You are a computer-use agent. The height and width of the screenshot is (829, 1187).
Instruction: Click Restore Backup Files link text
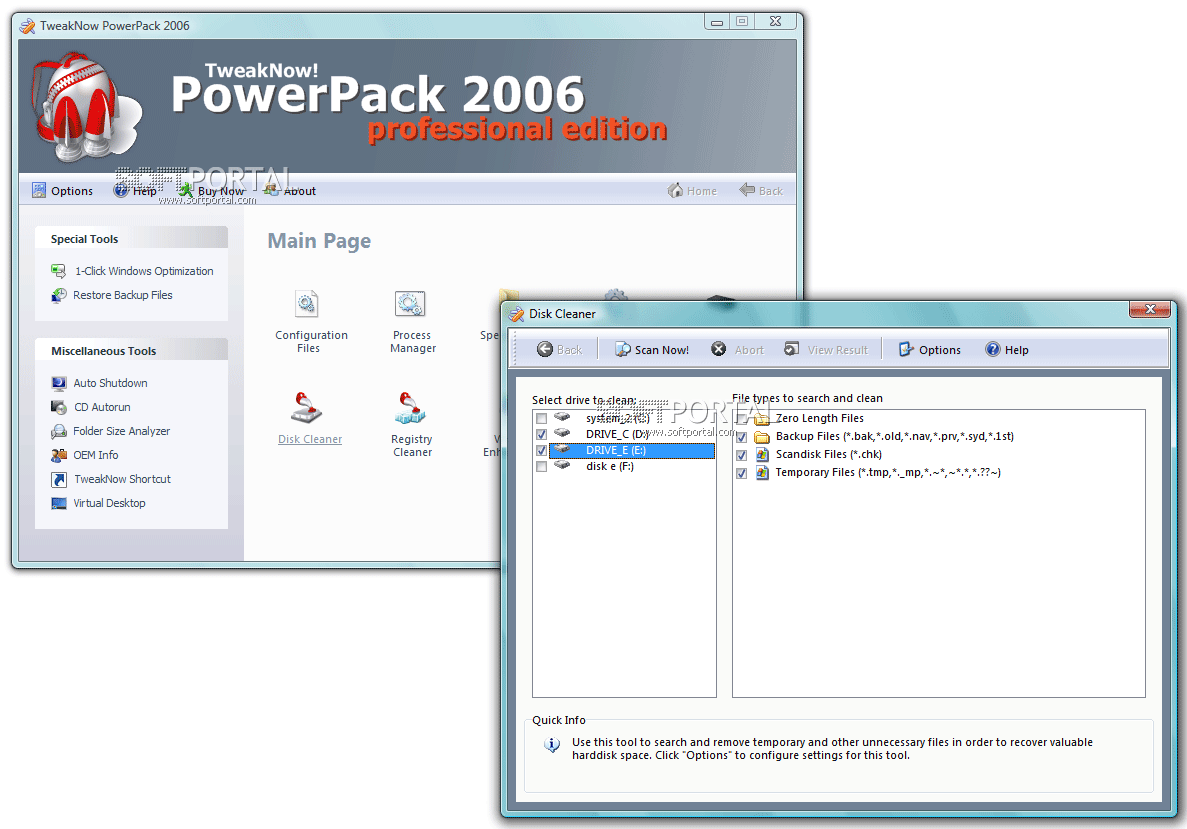tap(123, 295)
